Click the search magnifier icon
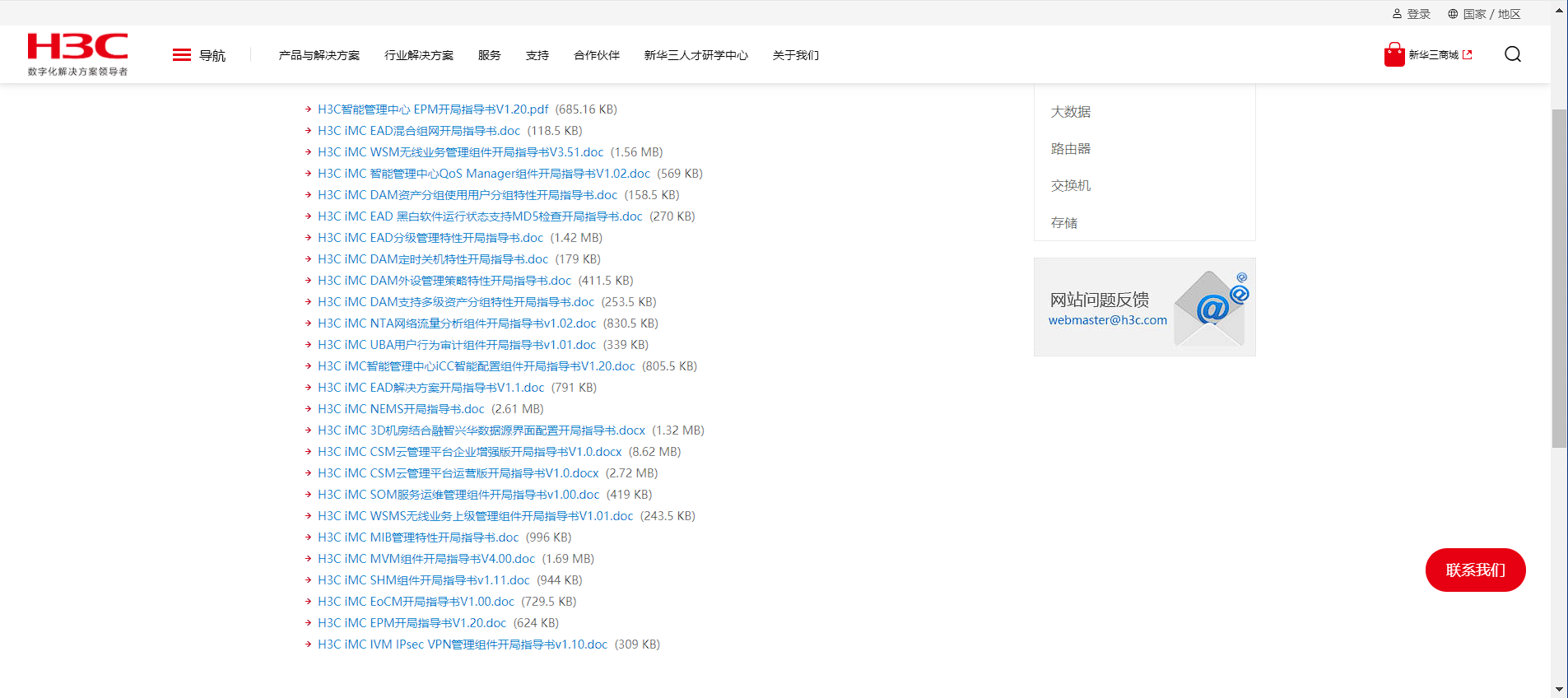1568x698 pixels. [x=1513, y=54]
